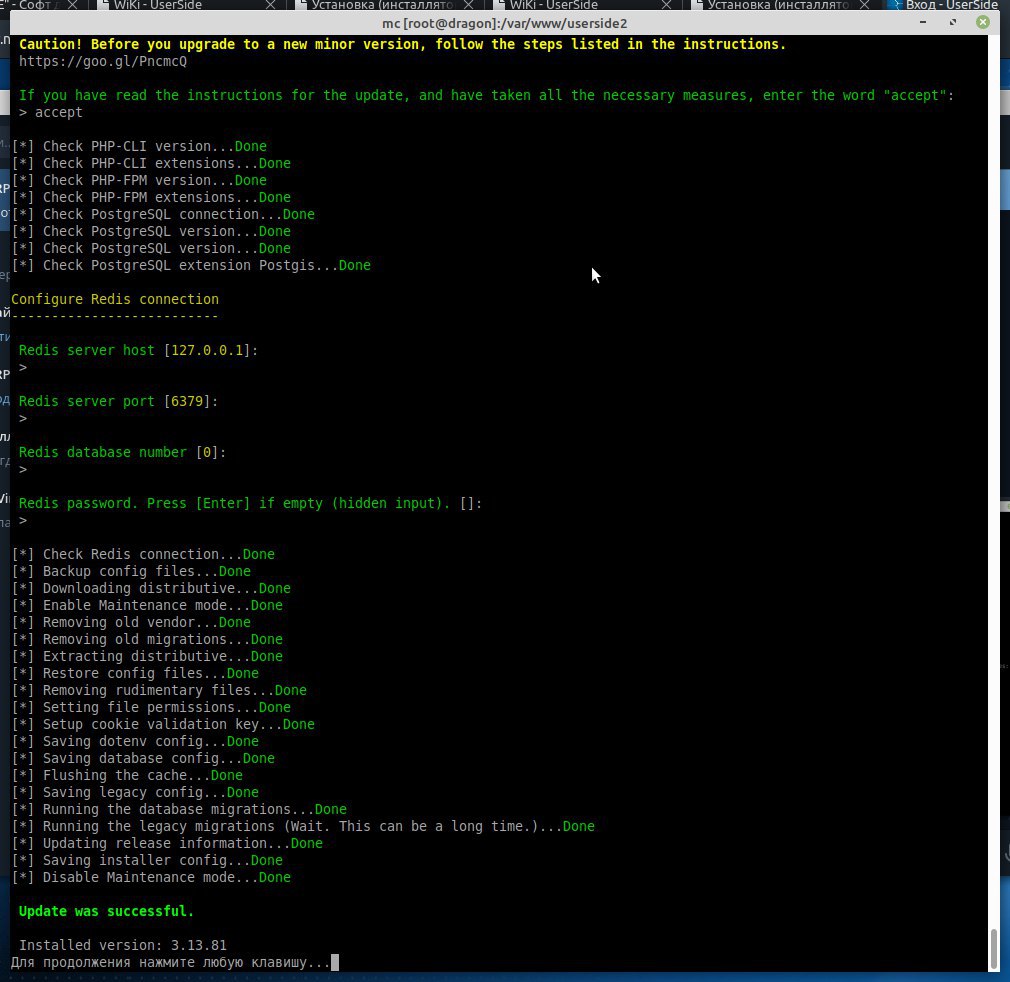Maximize the mc terminal window
Viewport: 1010px width, 982px height.
[953, 23]
